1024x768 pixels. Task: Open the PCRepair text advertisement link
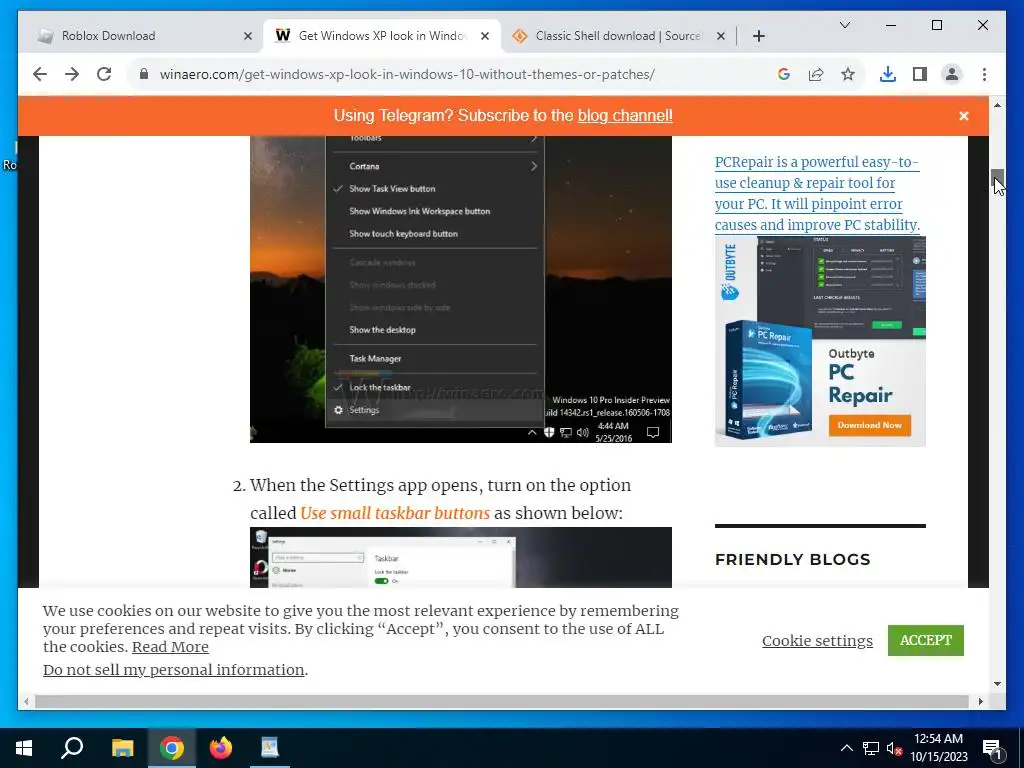coord(817,193)
